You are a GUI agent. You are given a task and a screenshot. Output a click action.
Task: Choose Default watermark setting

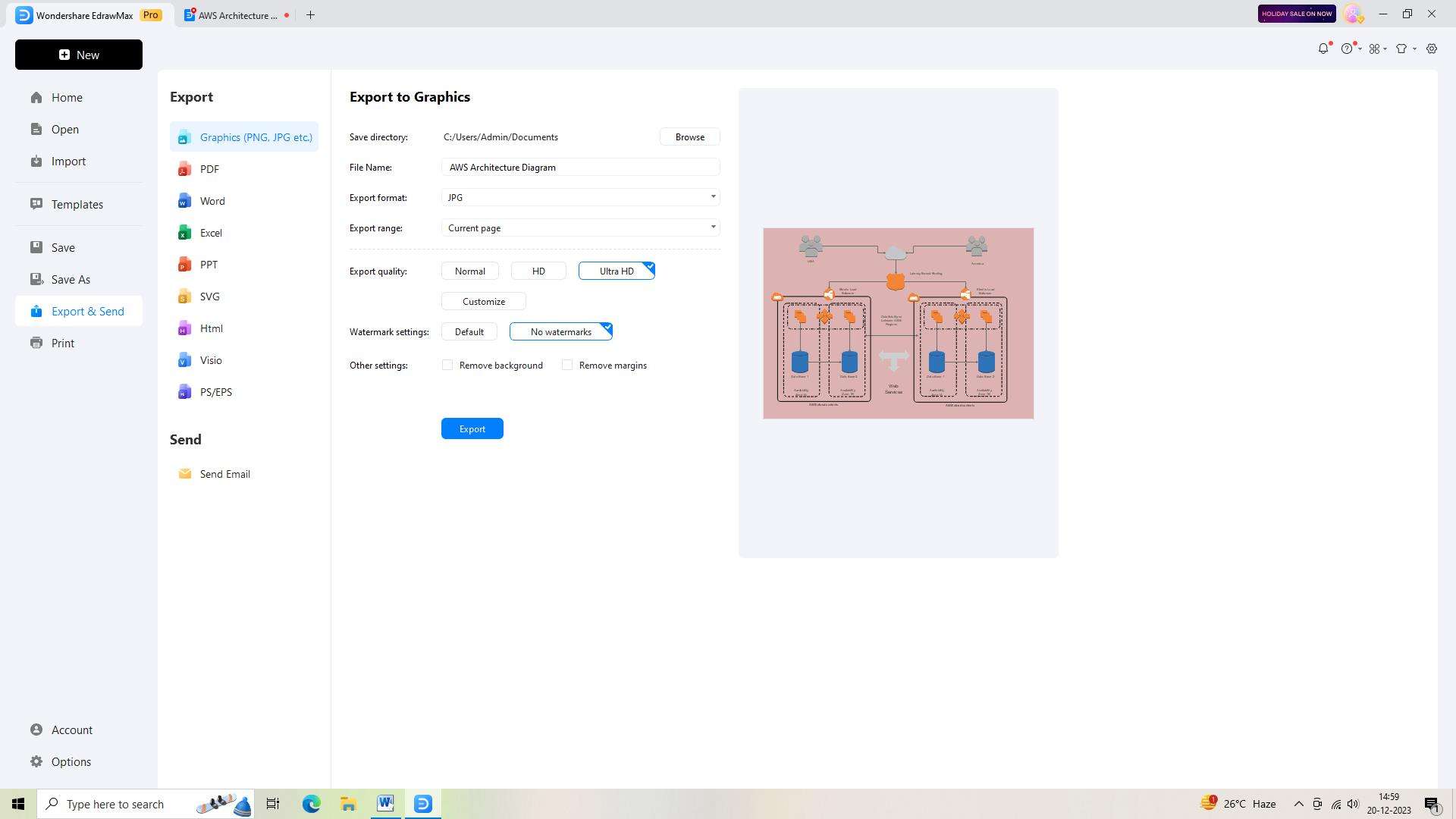pyautogui.click(x=469, y=331)
